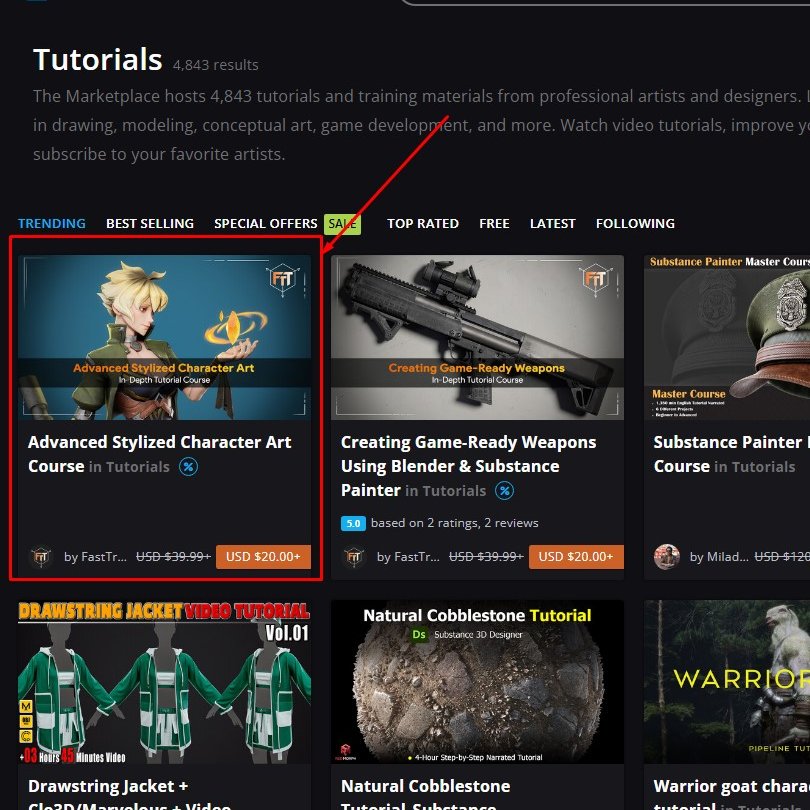The width and height of the screenshot is (810, 810).
Task: Switch to the Trending tab
Action: click(52, 223)
